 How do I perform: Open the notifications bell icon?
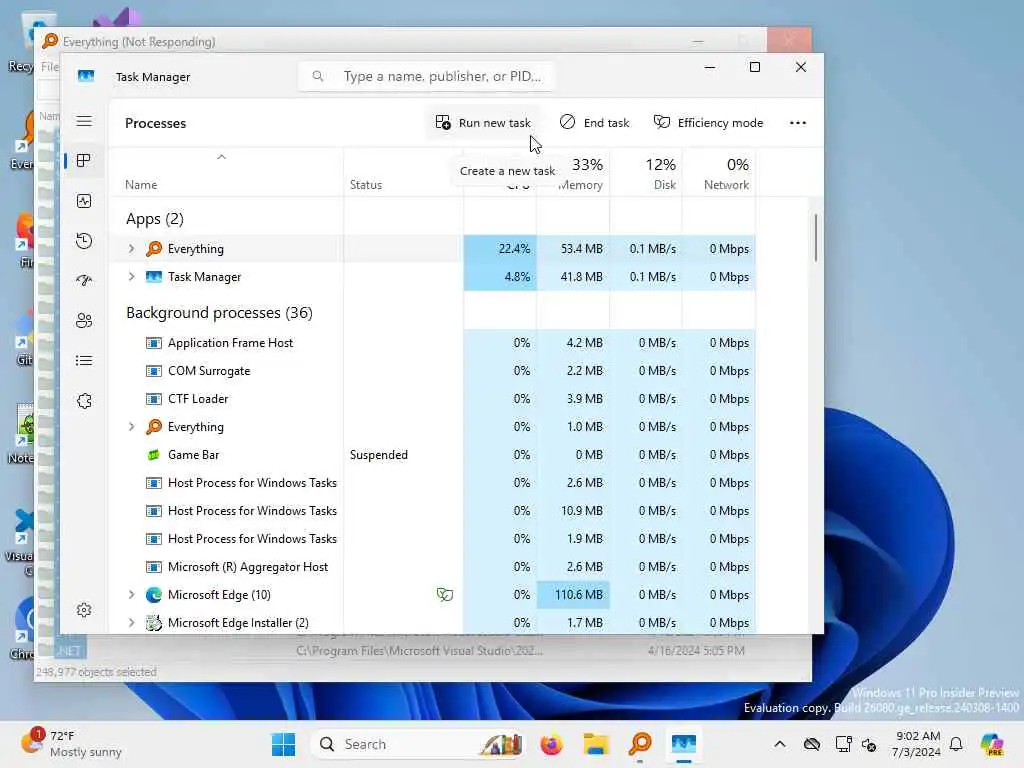(x=956, y=744)
